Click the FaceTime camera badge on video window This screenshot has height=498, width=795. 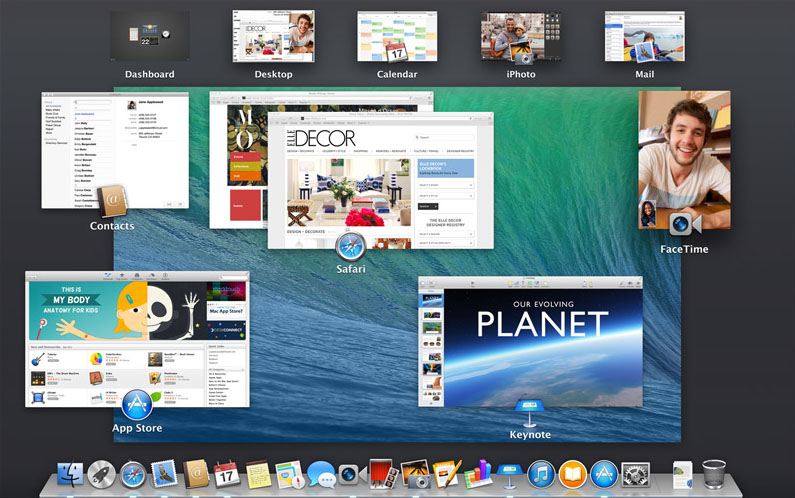click(685, 224)
